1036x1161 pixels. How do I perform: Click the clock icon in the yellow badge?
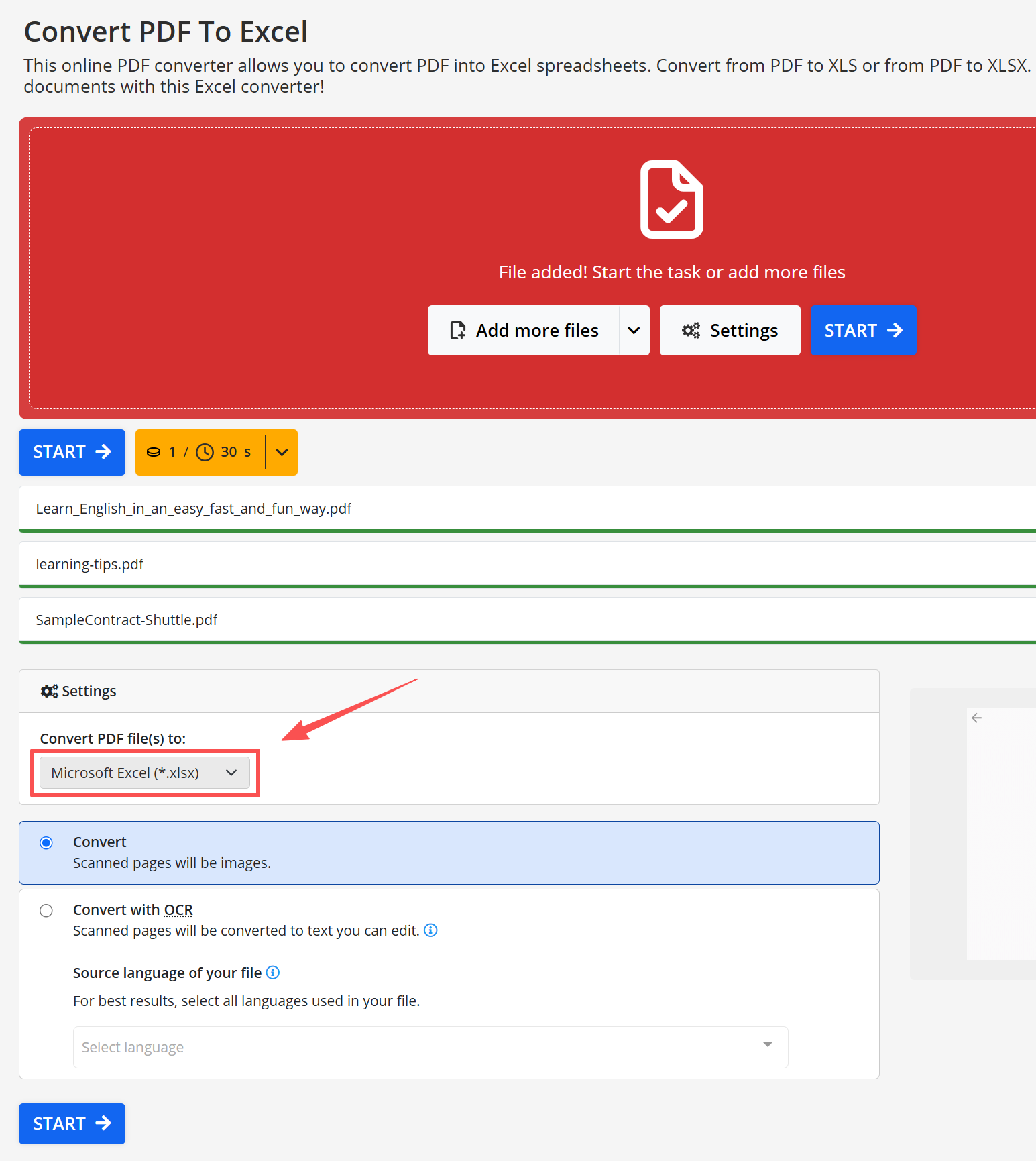[x=205, y=452]
